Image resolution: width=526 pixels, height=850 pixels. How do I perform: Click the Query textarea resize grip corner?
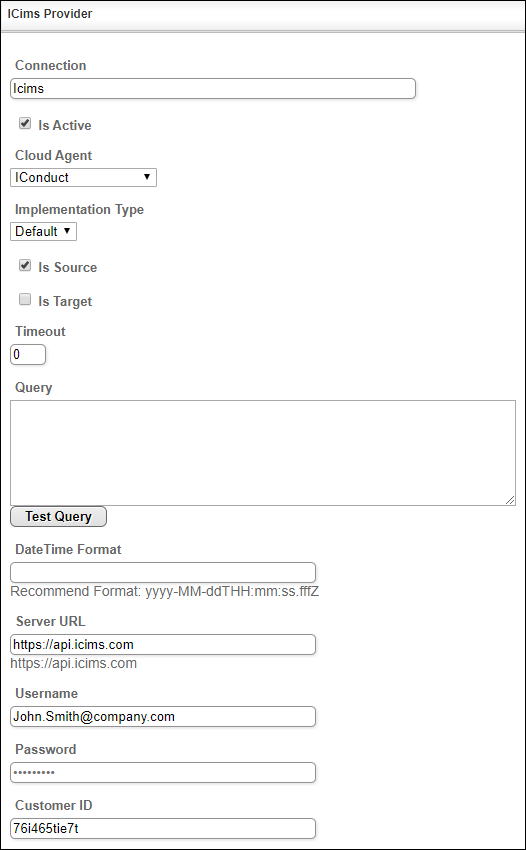[x=510, y=500]
